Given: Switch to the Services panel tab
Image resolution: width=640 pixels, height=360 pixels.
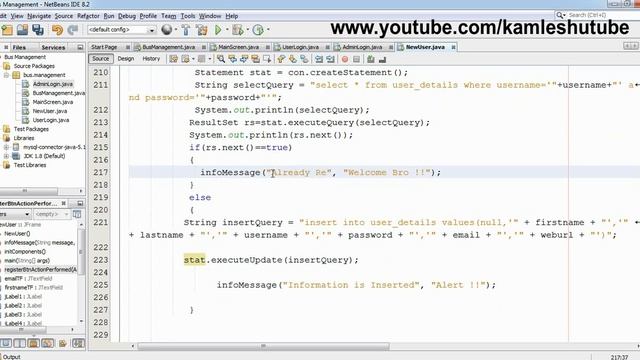Looking at the screenshot, I should 53,47.
